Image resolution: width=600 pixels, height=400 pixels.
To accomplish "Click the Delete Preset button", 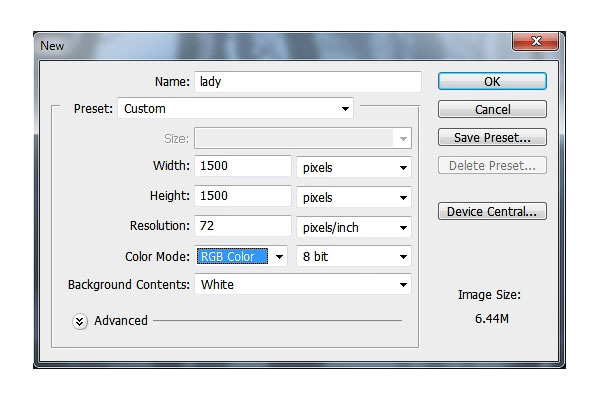I will 492,165.
